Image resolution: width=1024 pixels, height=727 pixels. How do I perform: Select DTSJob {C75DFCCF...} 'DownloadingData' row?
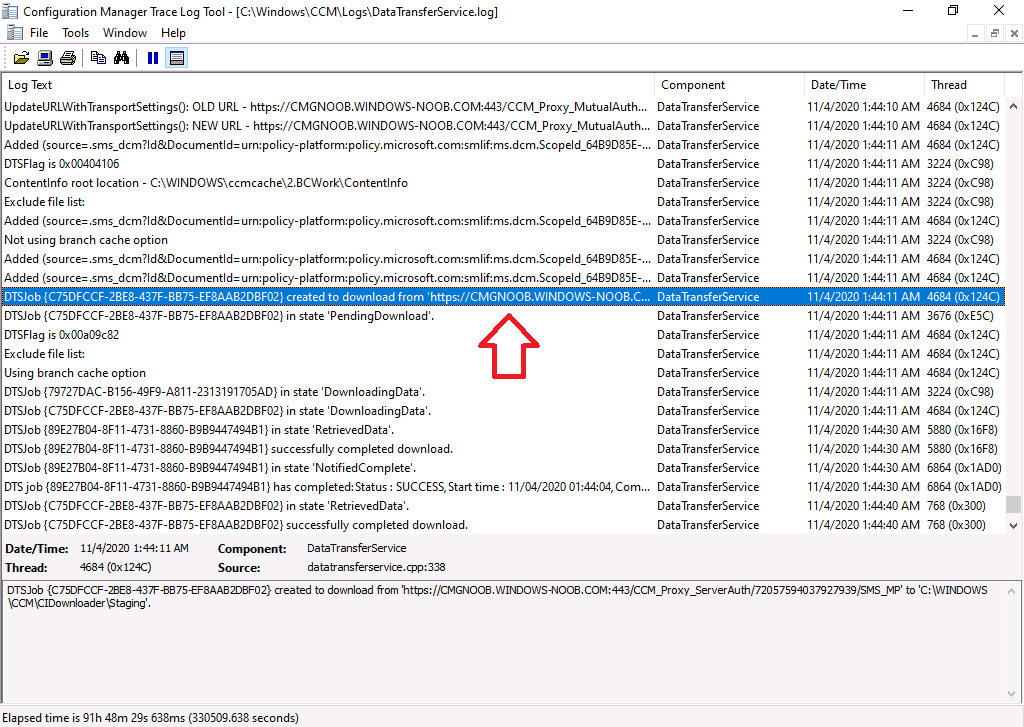point(503,411)
